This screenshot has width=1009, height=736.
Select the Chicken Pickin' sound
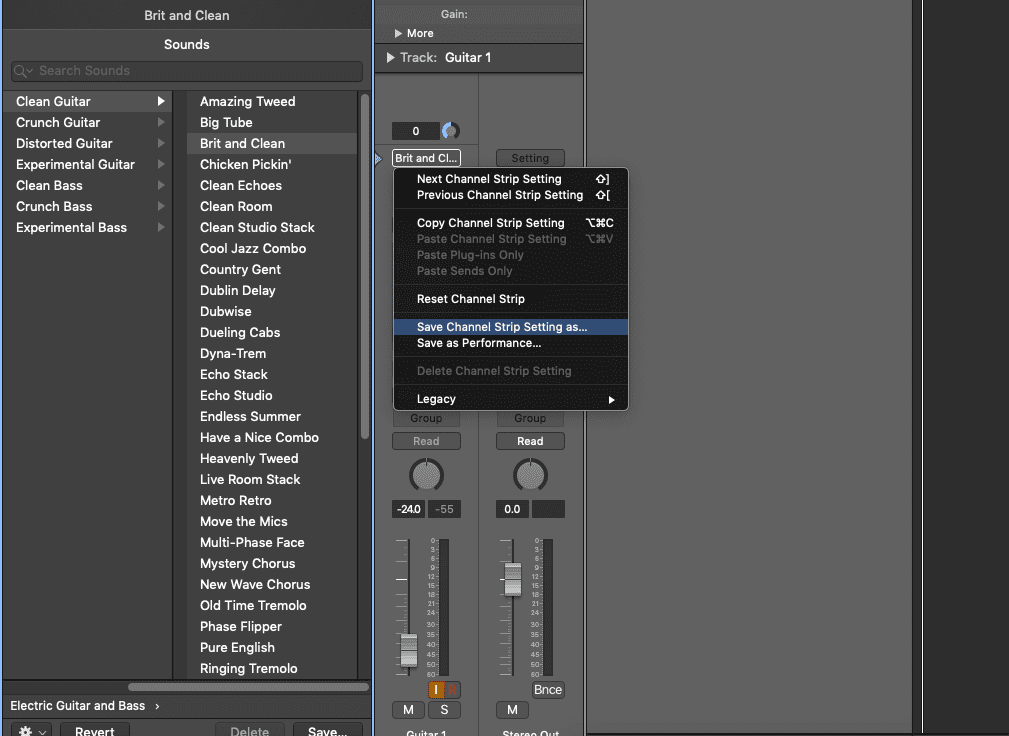pyautogui.click(x=272, y=164)
